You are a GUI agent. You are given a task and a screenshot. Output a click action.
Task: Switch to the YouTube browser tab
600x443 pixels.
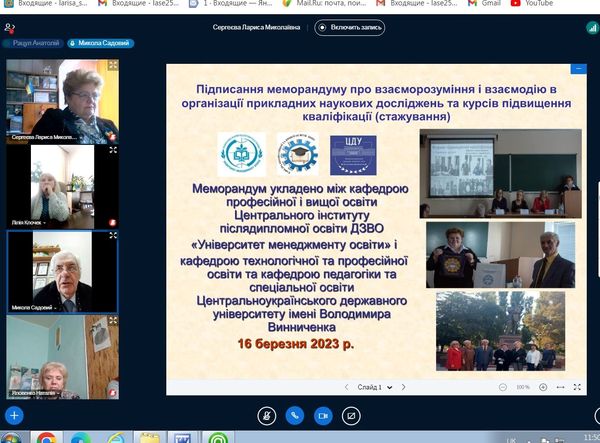[x=533, y=4]
